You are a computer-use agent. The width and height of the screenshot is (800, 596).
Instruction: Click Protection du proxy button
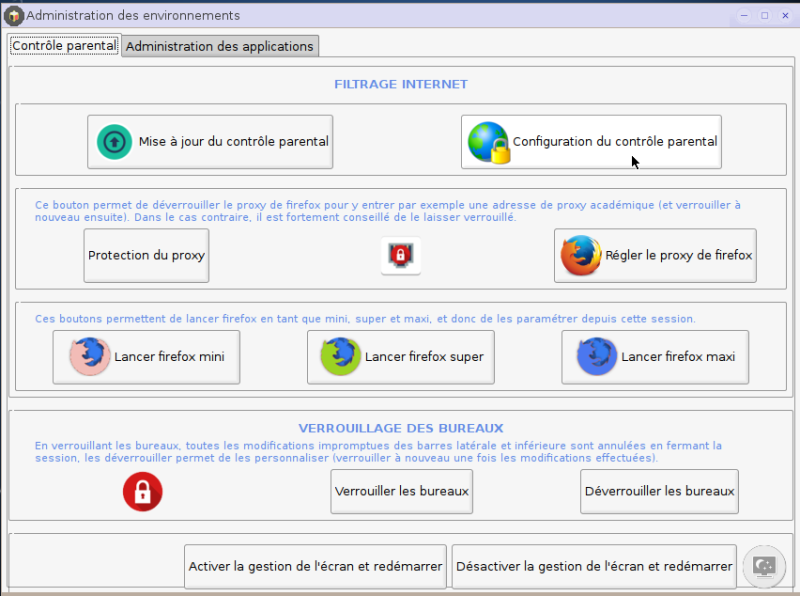(146, 255)
